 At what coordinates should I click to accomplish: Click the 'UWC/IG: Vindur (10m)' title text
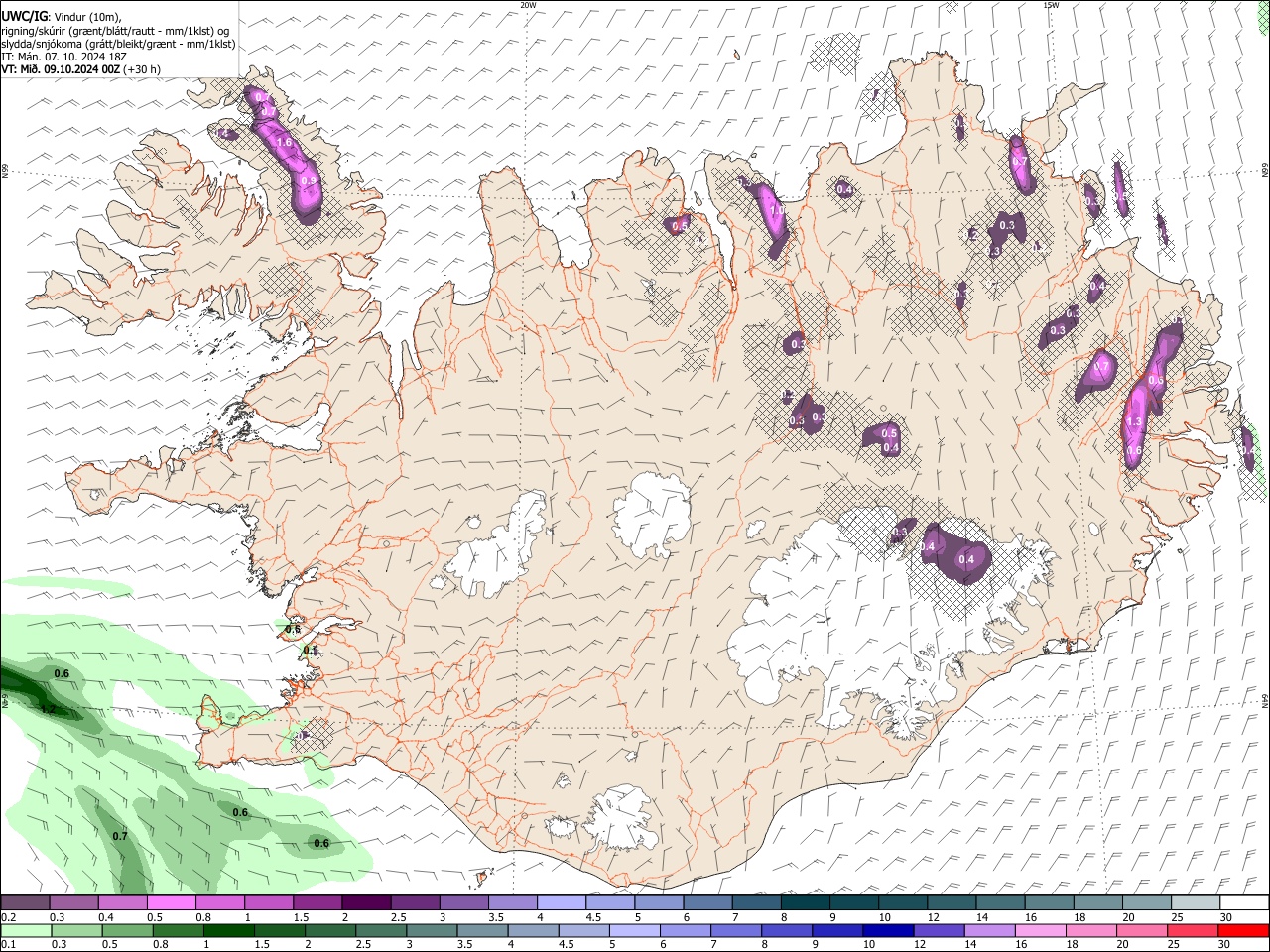[x=60, y=16]
